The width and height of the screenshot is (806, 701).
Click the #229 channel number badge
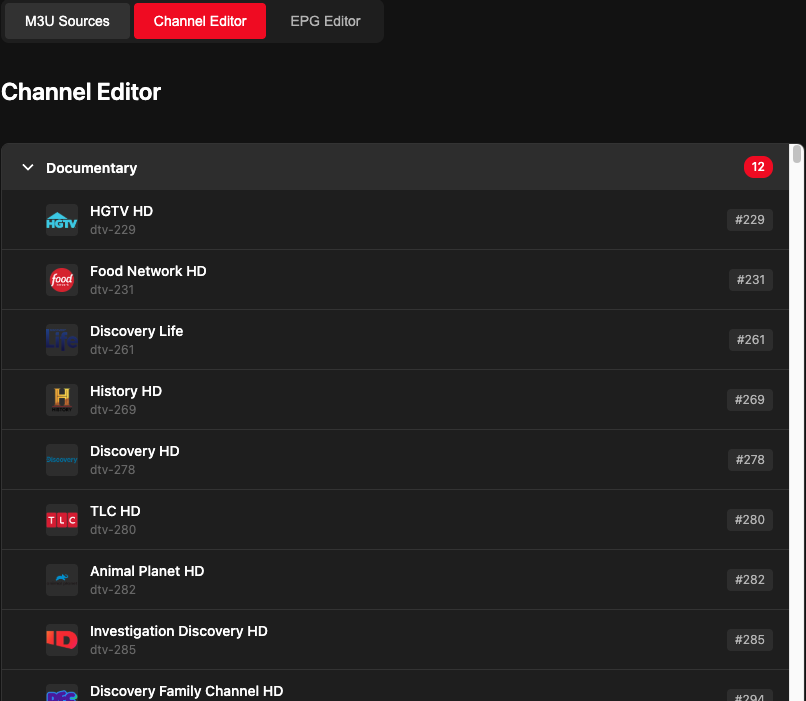click(750, 220)
